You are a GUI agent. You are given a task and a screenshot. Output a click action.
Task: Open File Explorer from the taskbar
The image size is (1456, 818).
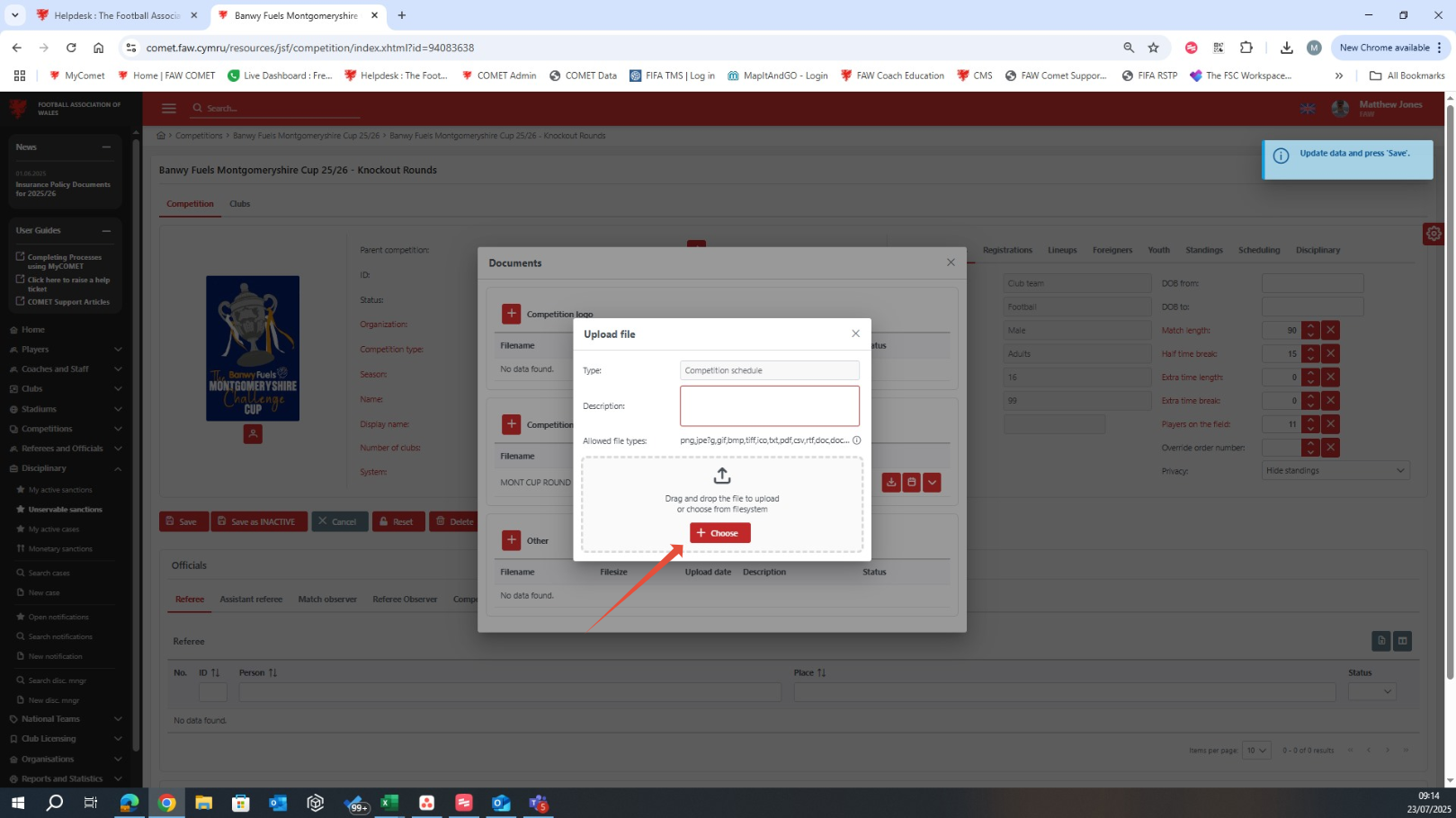tap(203, 803)
